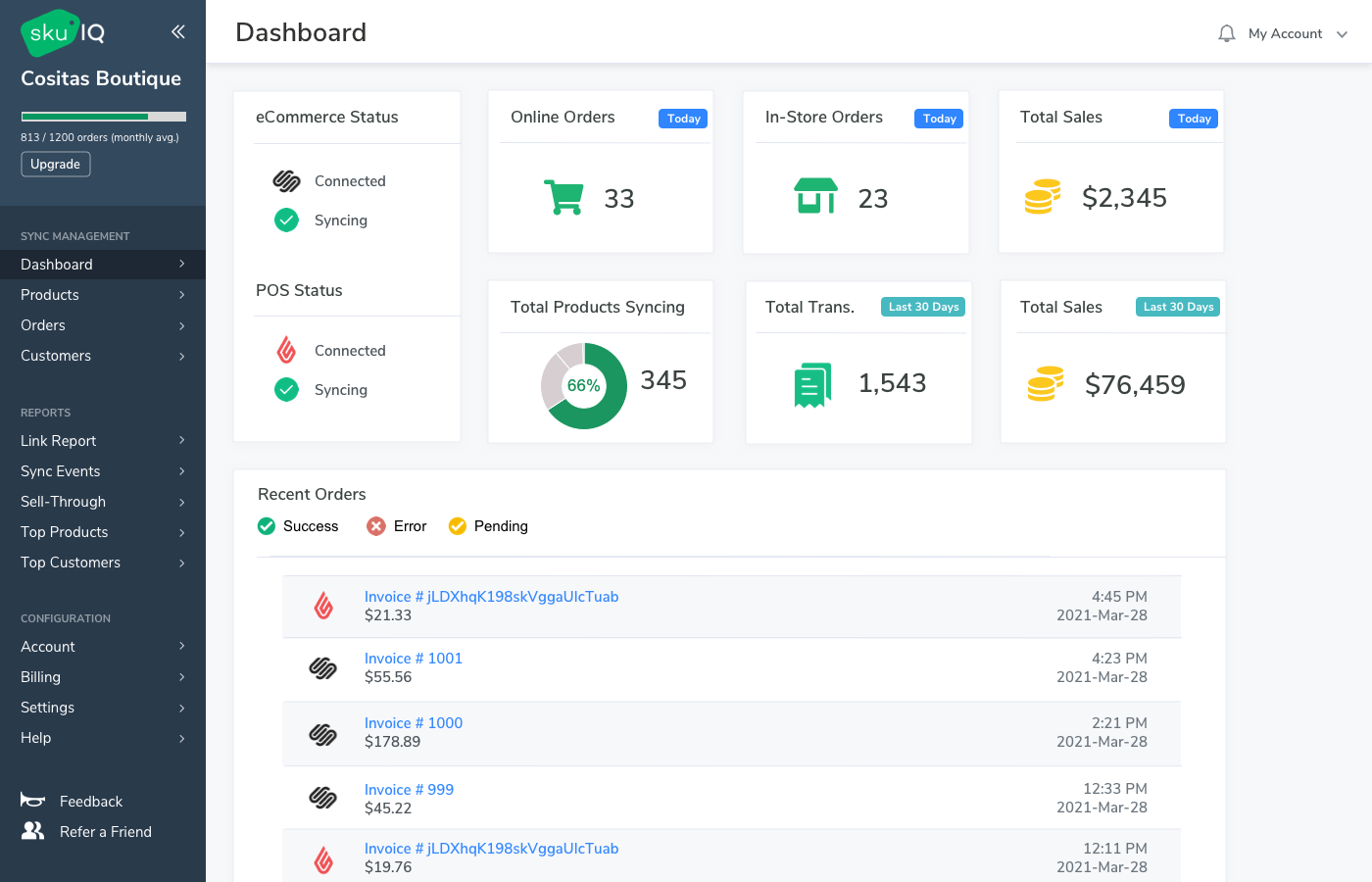
Task: Click the notification bell icon
Action: (x=1226, y=33)
